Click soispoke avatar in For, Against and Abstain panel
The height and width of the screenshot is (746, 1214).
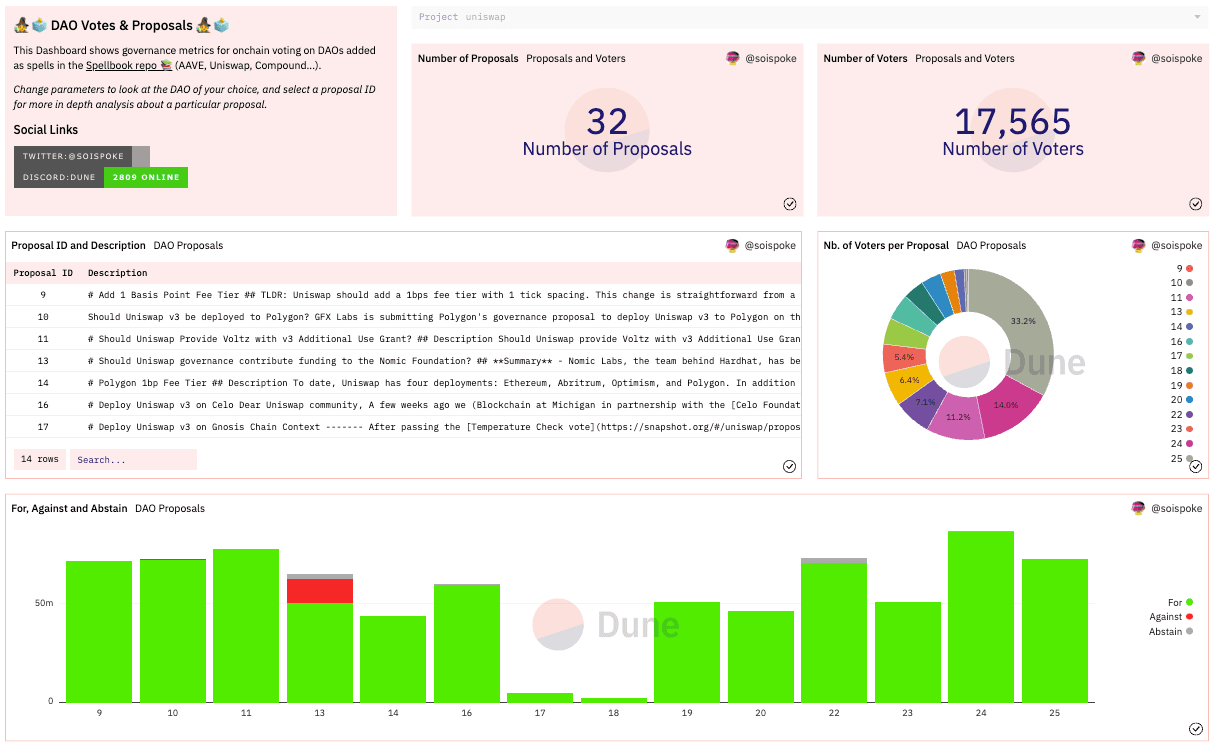[x=1139, y=508]
